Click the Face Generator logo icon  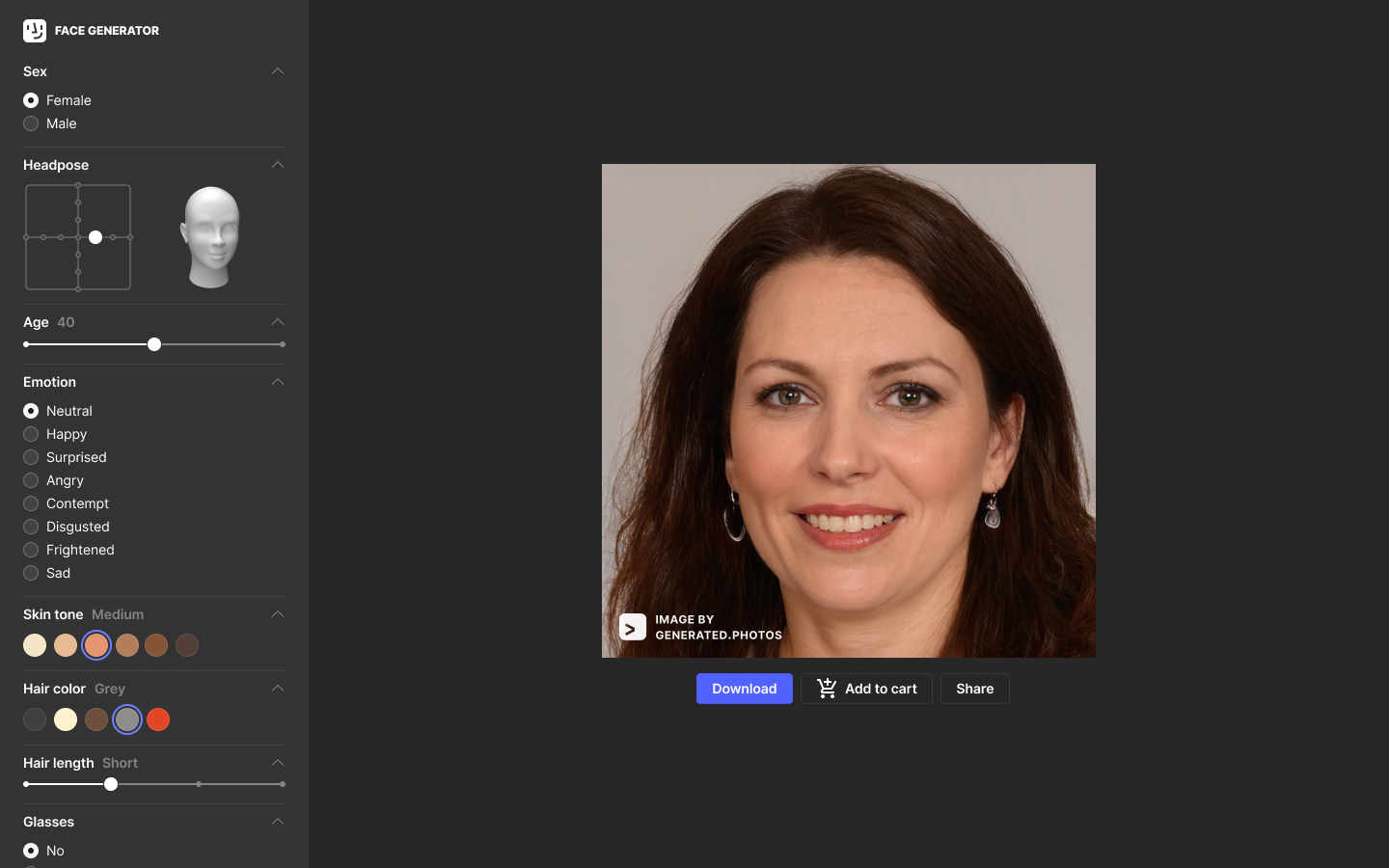pos(34,31)
